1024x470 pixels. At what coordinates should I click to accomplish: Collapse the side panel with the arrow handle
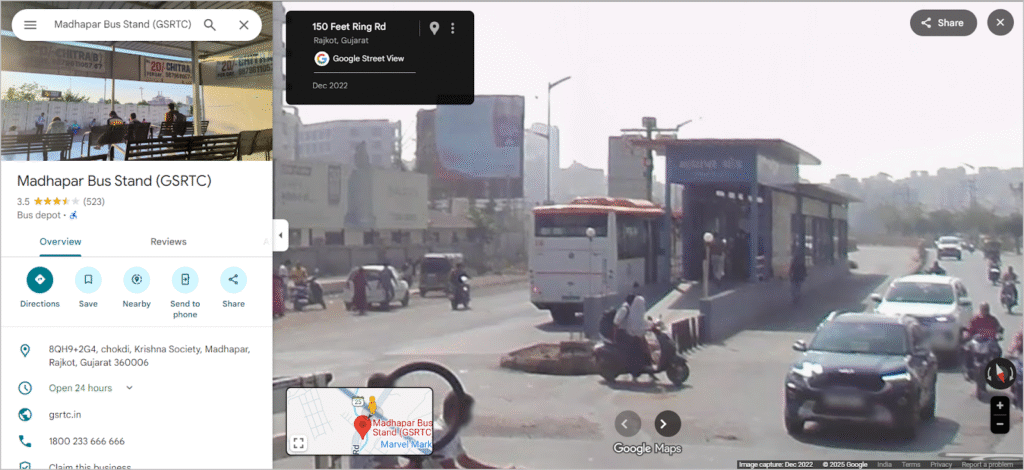tap(280, 235)
